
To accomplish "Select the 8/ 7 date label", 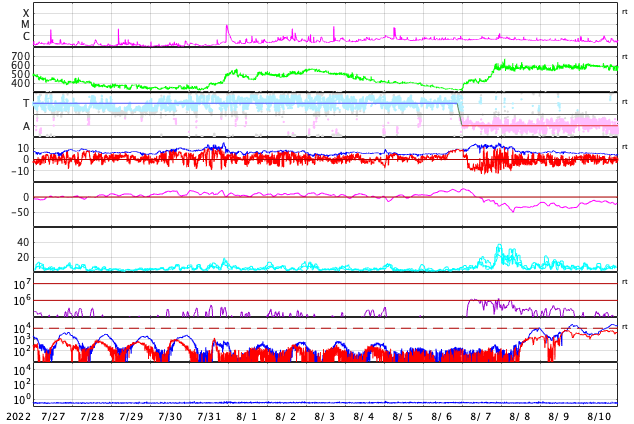I will tap(481, 417).
